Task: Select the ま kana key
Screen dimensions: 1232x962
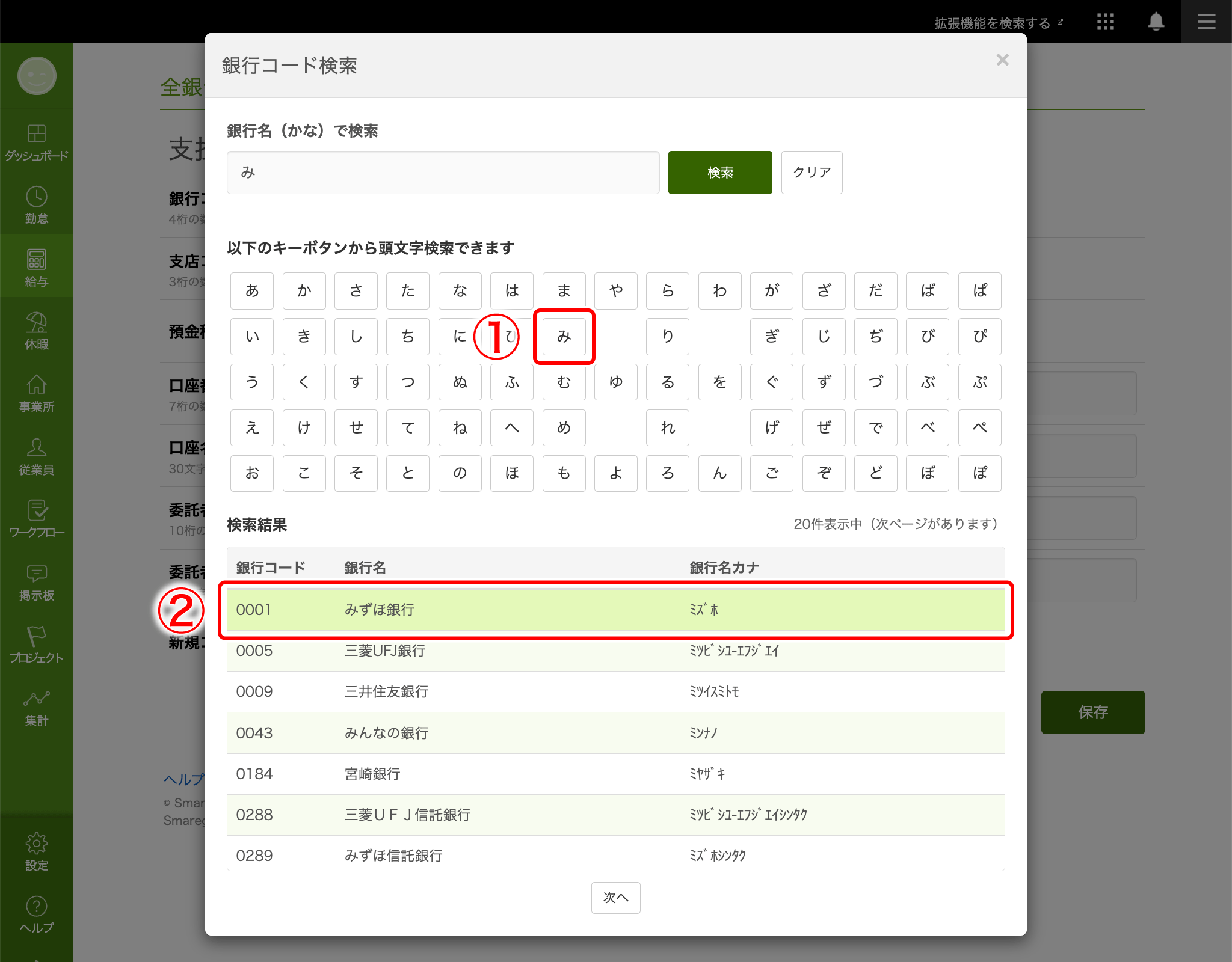Action: [564, 291]
